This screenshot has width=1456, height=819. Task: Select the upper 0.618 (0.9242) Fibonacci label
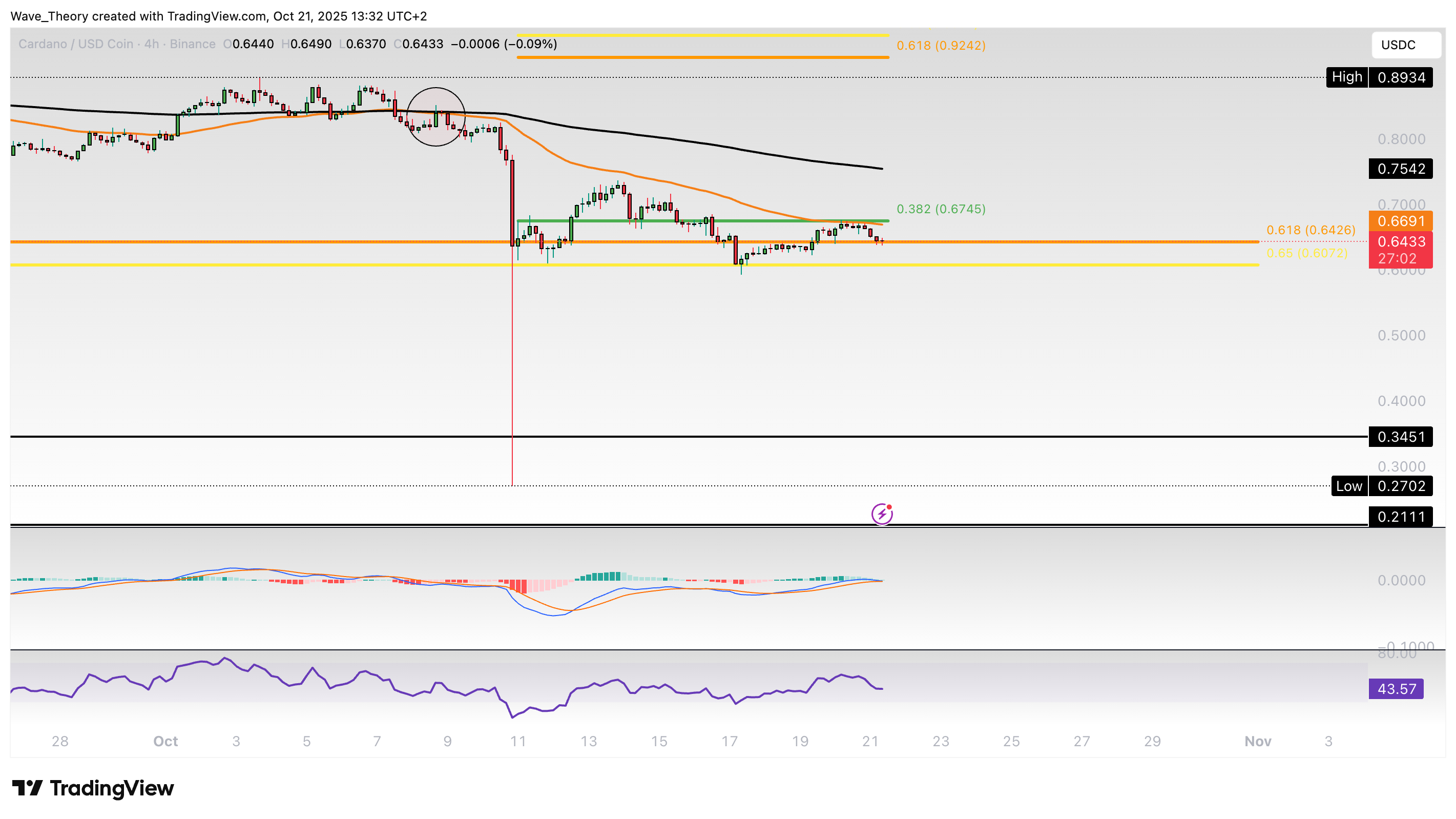(941, 45)
